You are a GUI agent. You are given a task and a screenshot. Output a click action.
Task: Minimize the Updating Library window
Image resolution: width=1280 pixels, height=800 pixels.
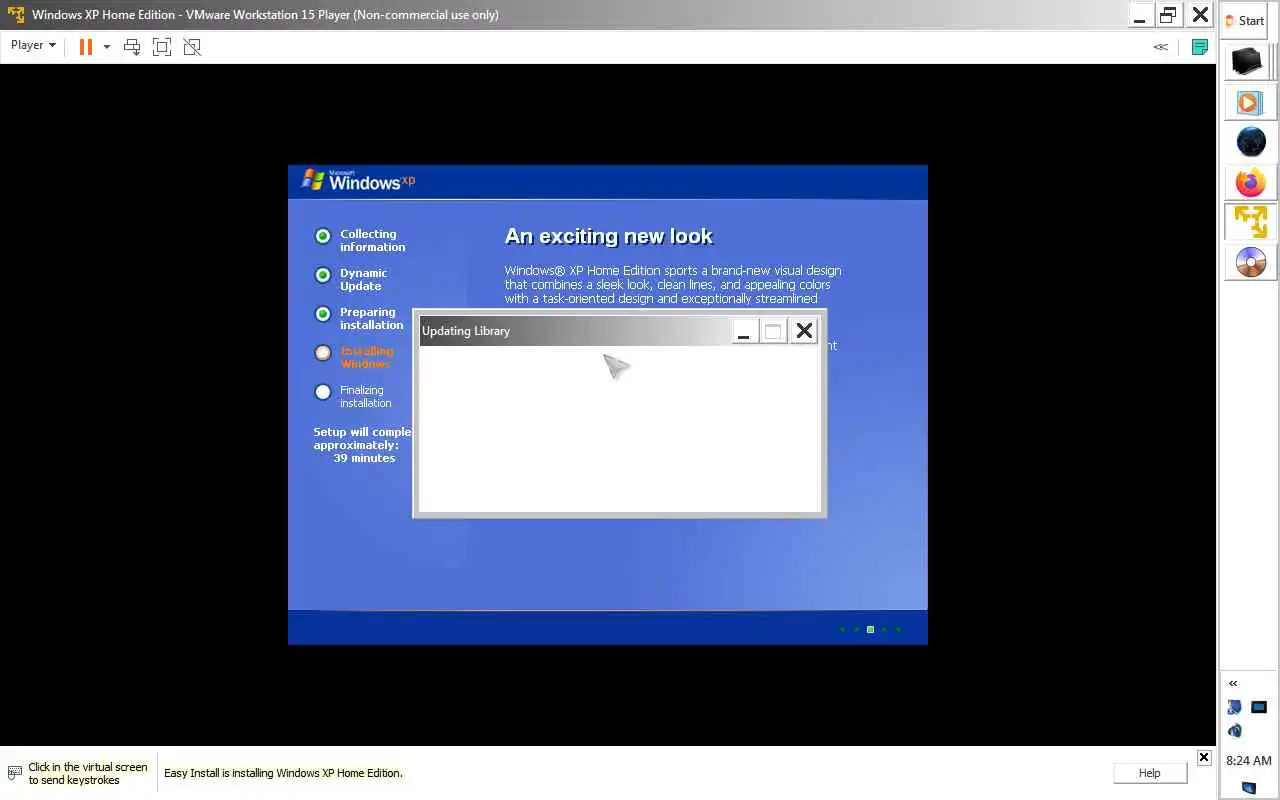pyautogui.click(x=743, y=331)
